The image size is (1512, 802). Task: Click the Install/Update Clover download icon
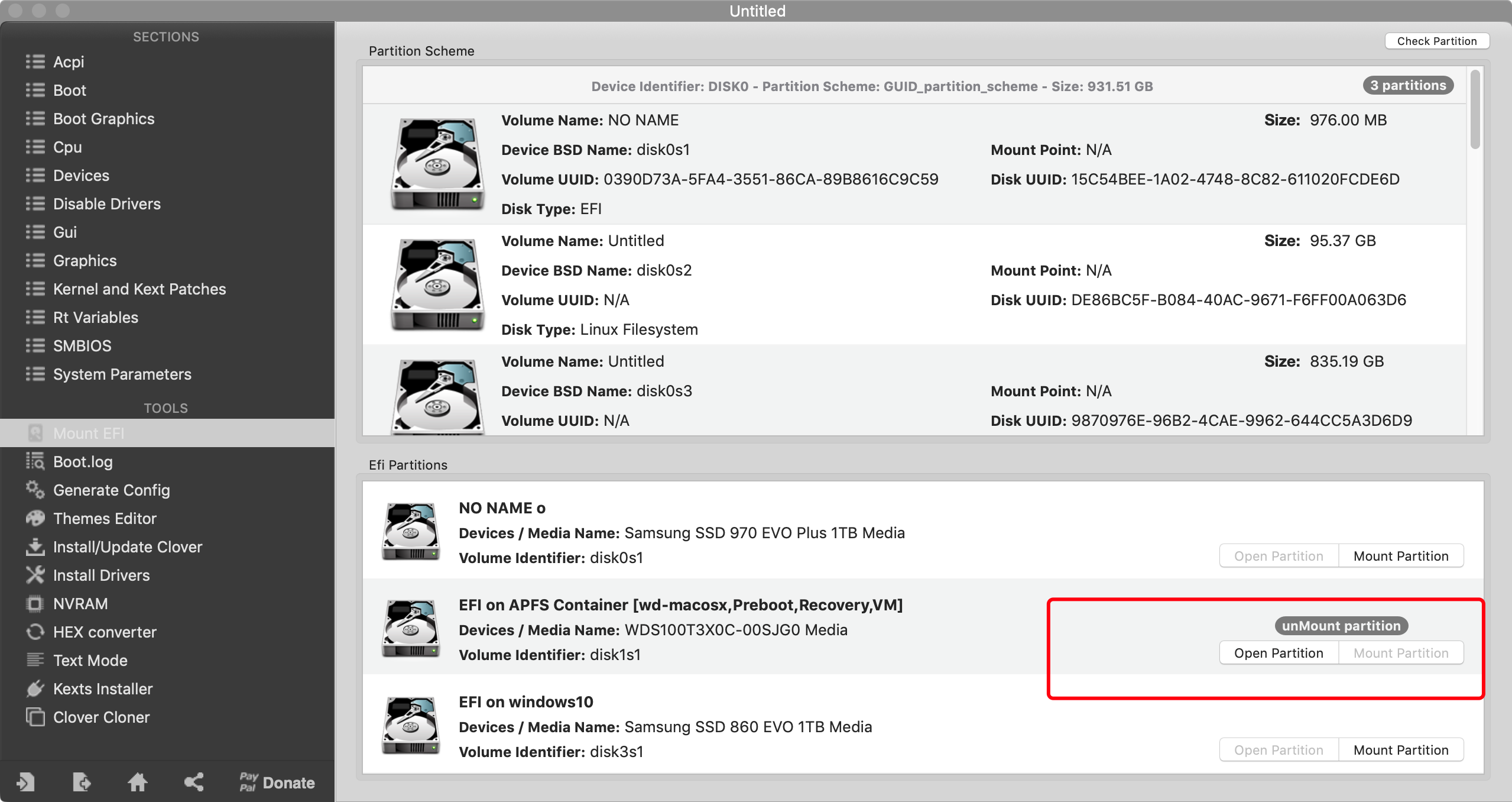[35, 546]
